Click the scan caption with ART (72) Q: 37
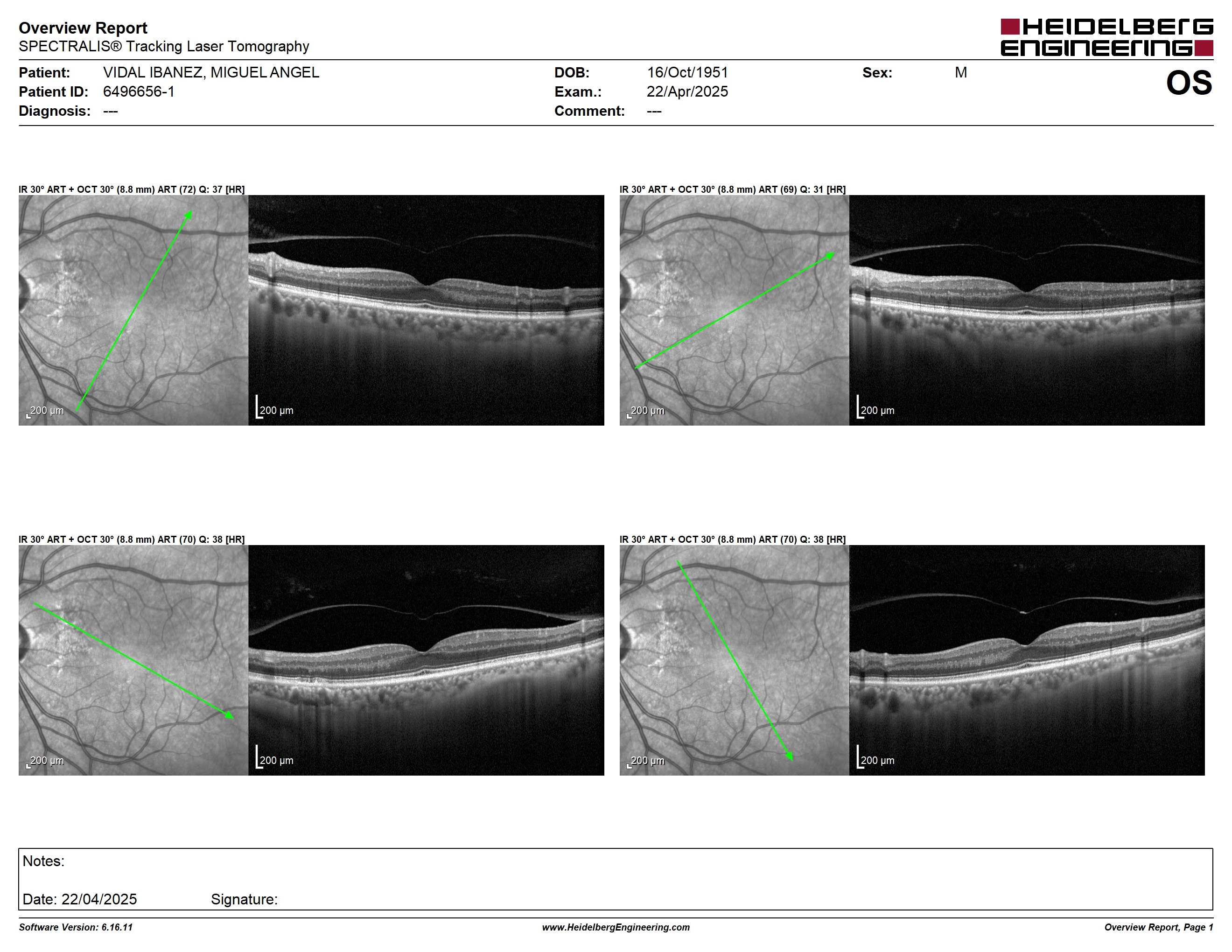1232x952 pixels. pos(132,189)
